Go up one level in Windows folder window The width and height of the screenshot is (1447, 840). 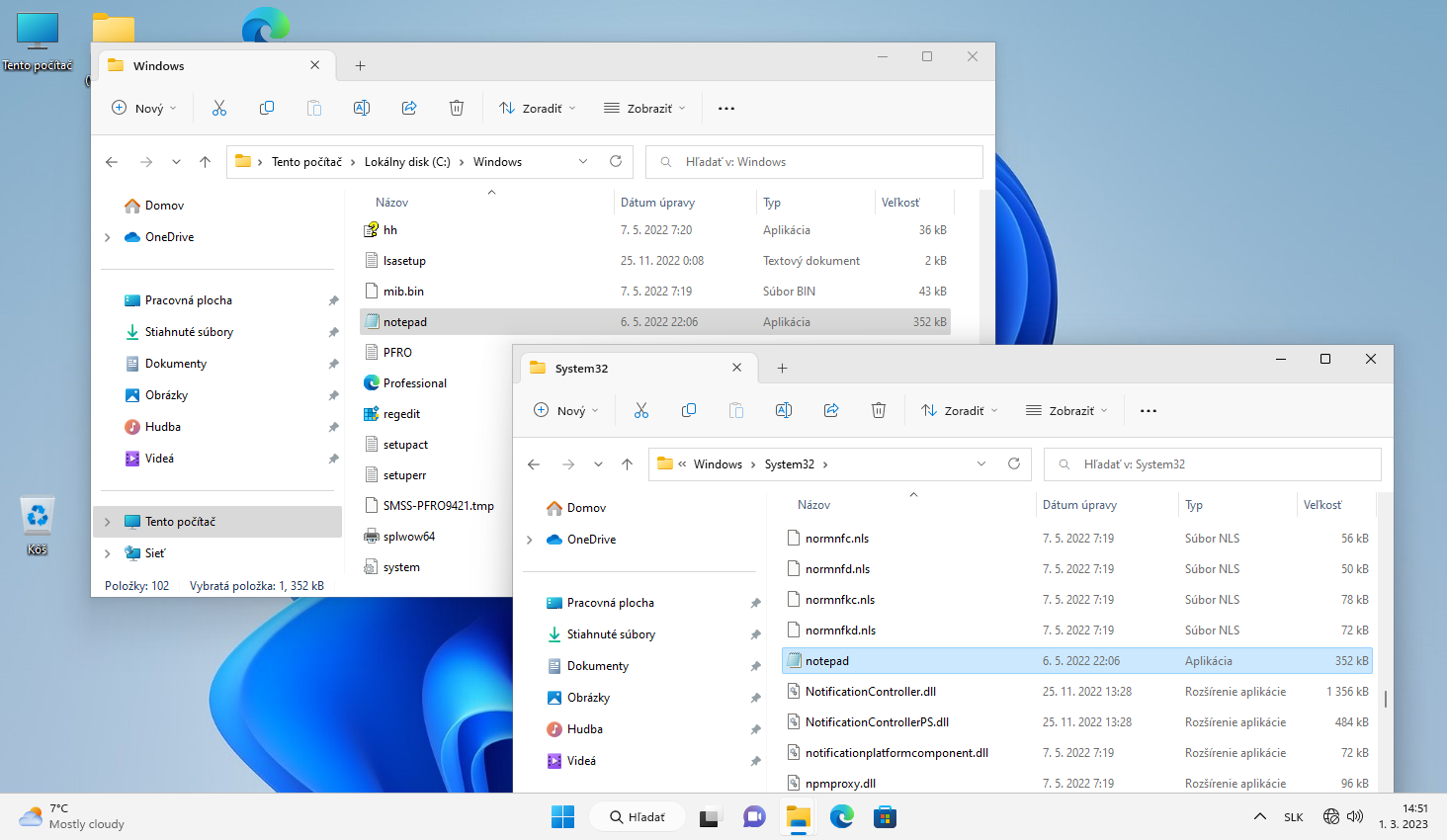[205, 162]
